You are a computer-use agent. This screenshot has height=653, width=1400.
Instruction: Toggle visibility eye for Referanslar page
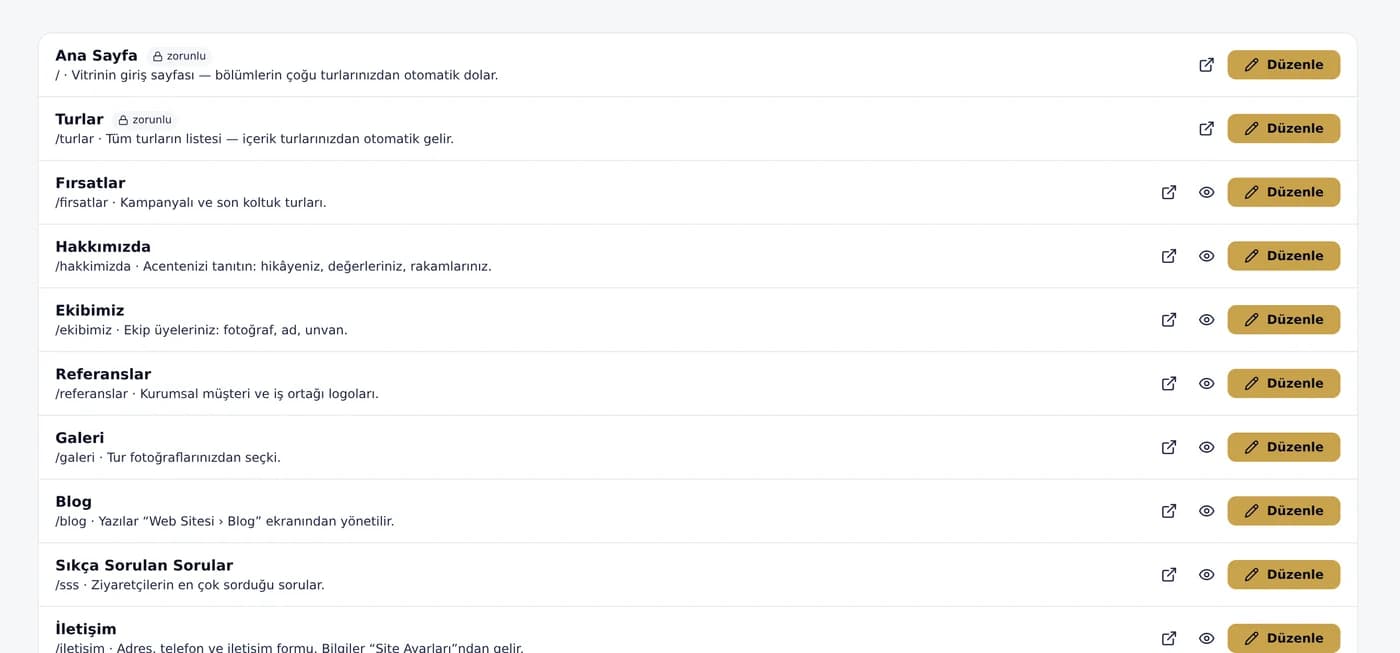tap(1206, 384)
